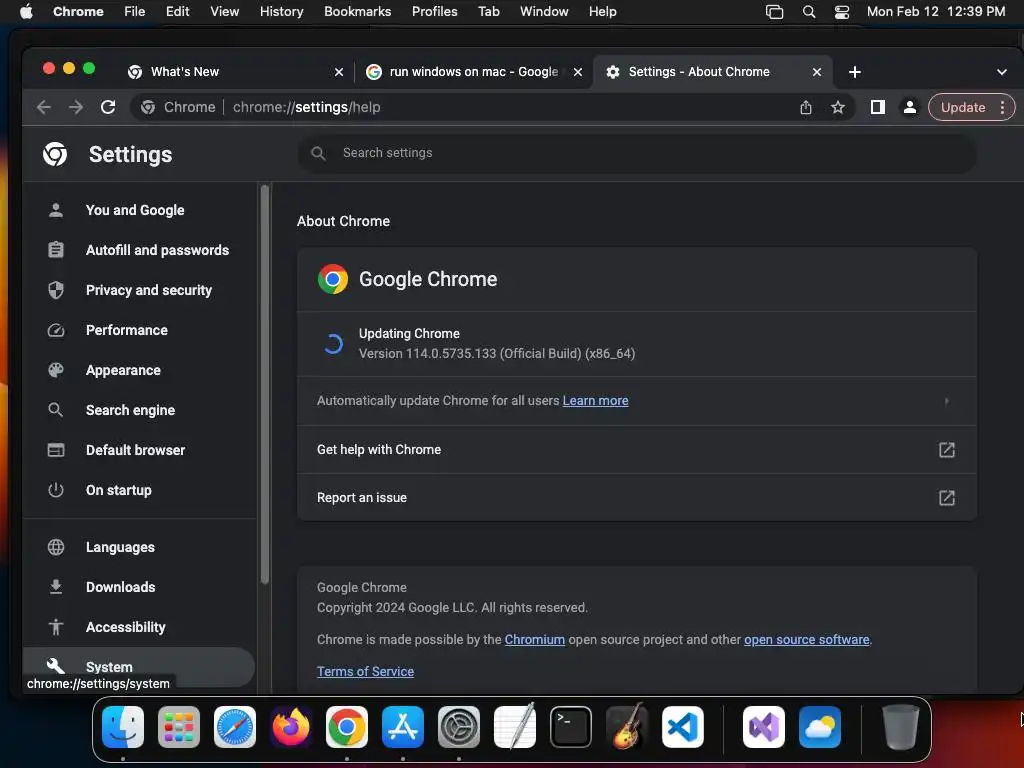Open the Profiles menu
This screenshot has height=768, width=1024.
pyautogui.click(x=434, y=11)
